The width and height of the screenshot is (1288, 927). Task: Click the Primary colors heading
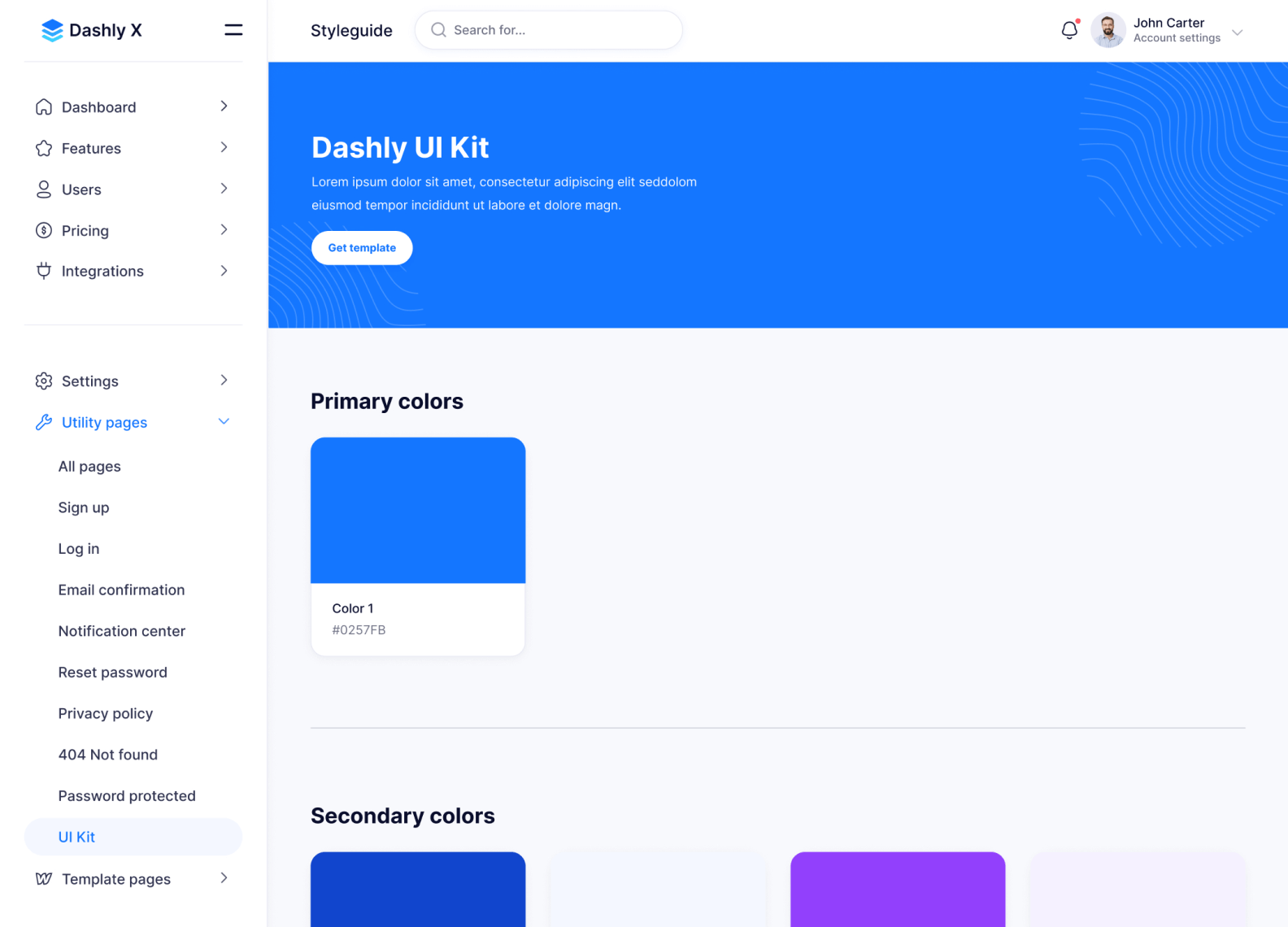(x=387, y=401)
